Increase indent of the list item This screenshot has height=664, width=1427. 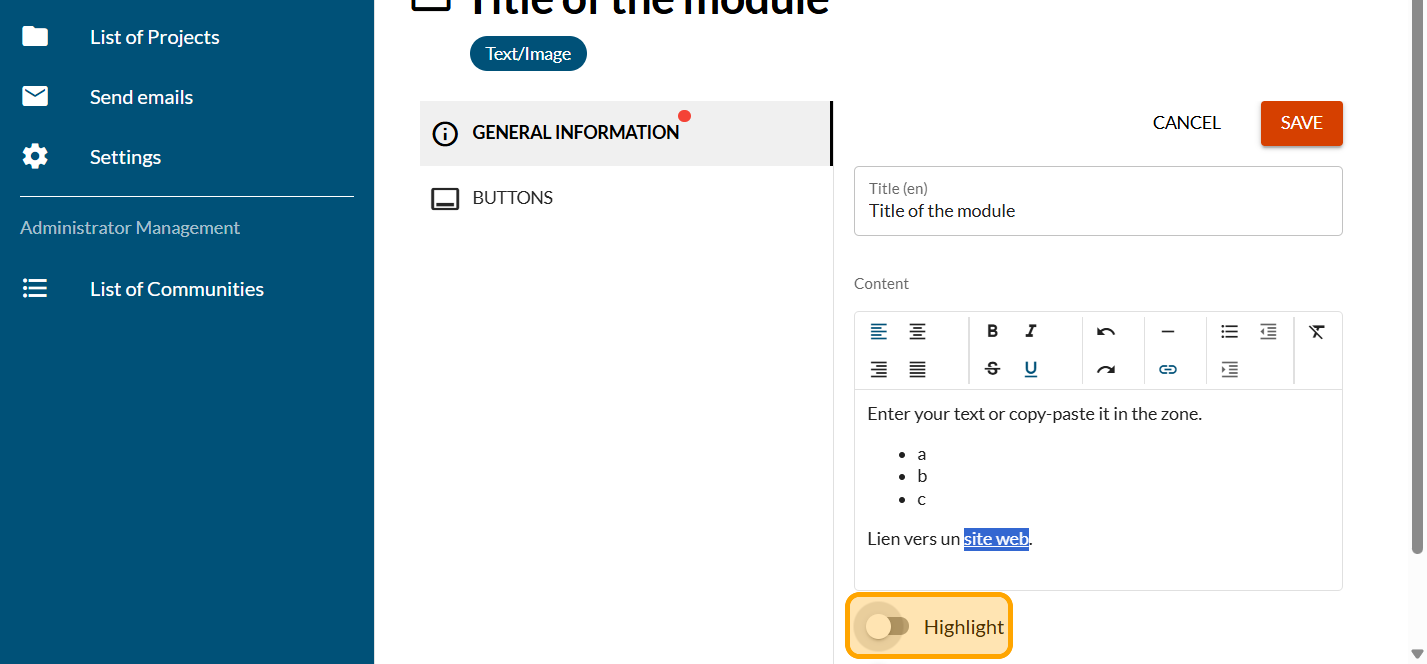(1229, 370)
